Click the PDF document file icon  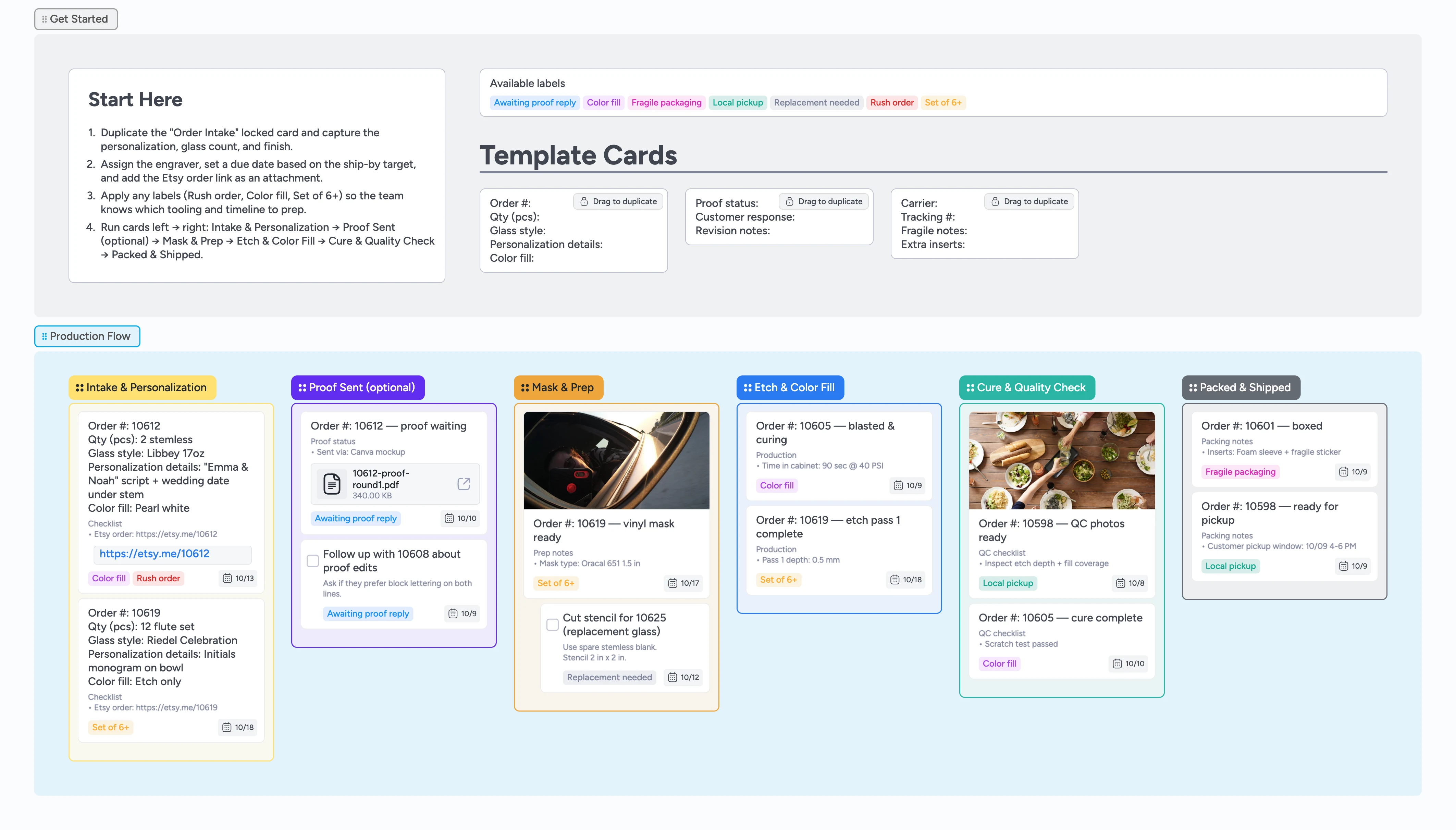(332, 483)
